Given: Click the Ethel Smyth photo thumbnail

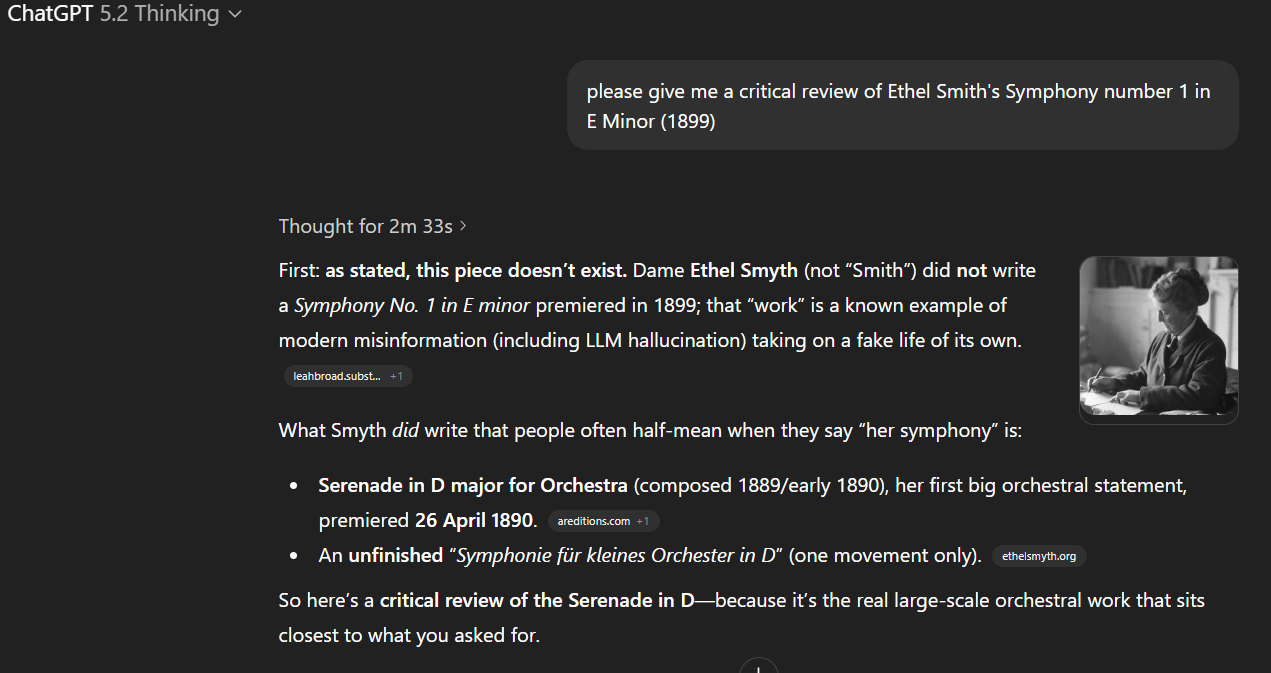Looking at the screenshot, I should click(x=1158, y=340).
